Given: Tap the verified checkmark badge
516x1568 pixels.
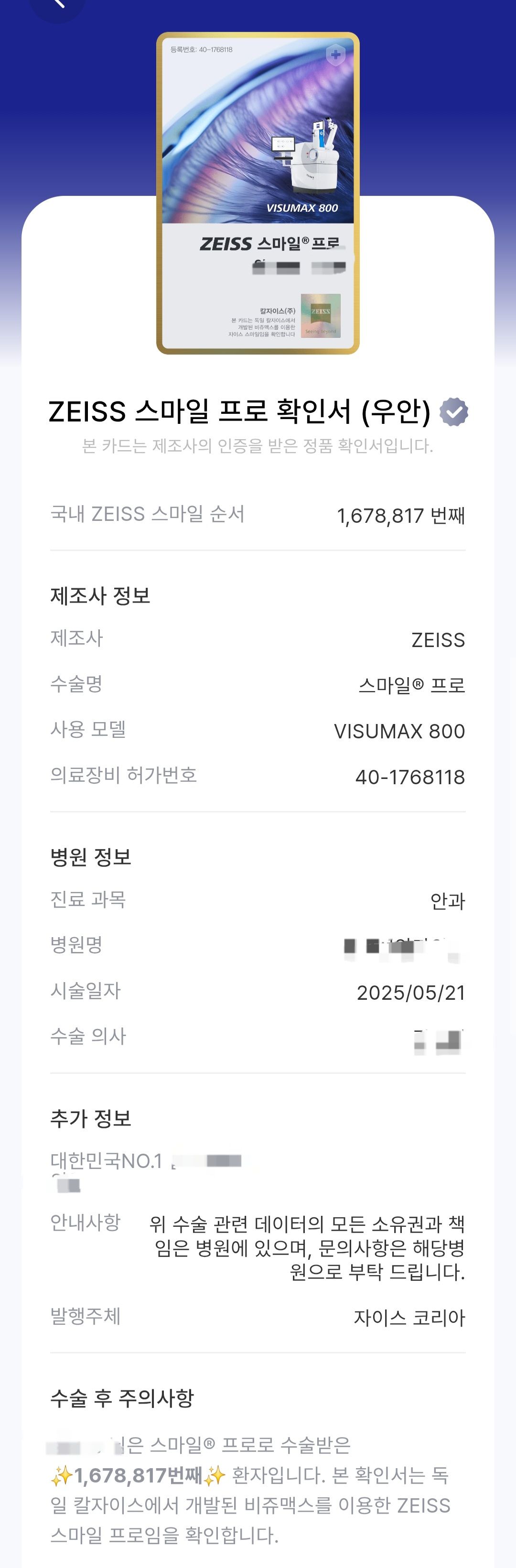Looking at the screenshot, I should tap(454, 412).
